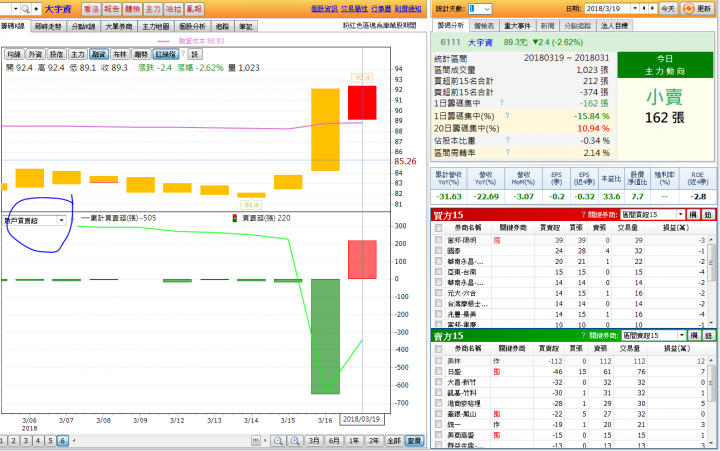Switch to the 筆記 tab
This screenshot has width=720, height=451.
(246, 27)
